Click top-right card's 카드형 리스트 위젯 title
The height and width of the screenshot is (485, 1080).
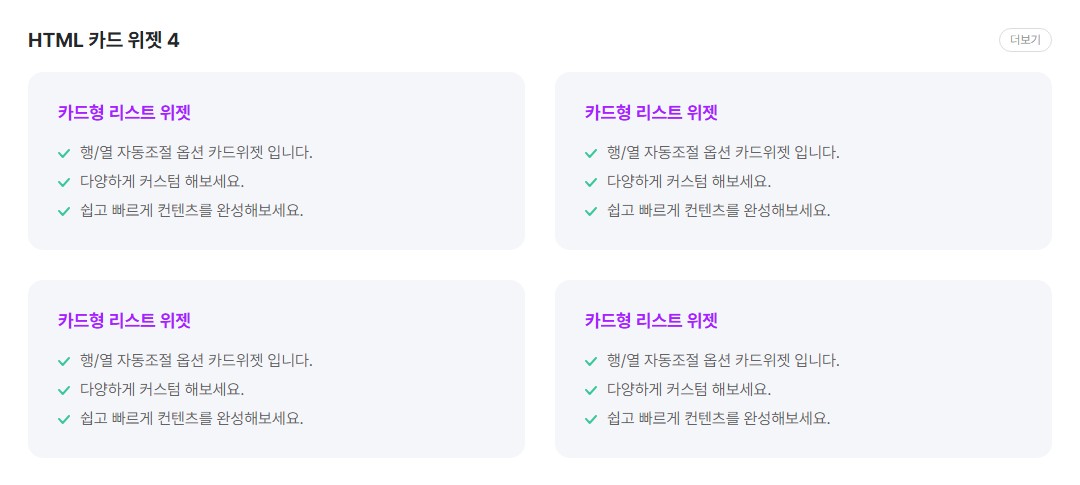[x=651, y=112]
